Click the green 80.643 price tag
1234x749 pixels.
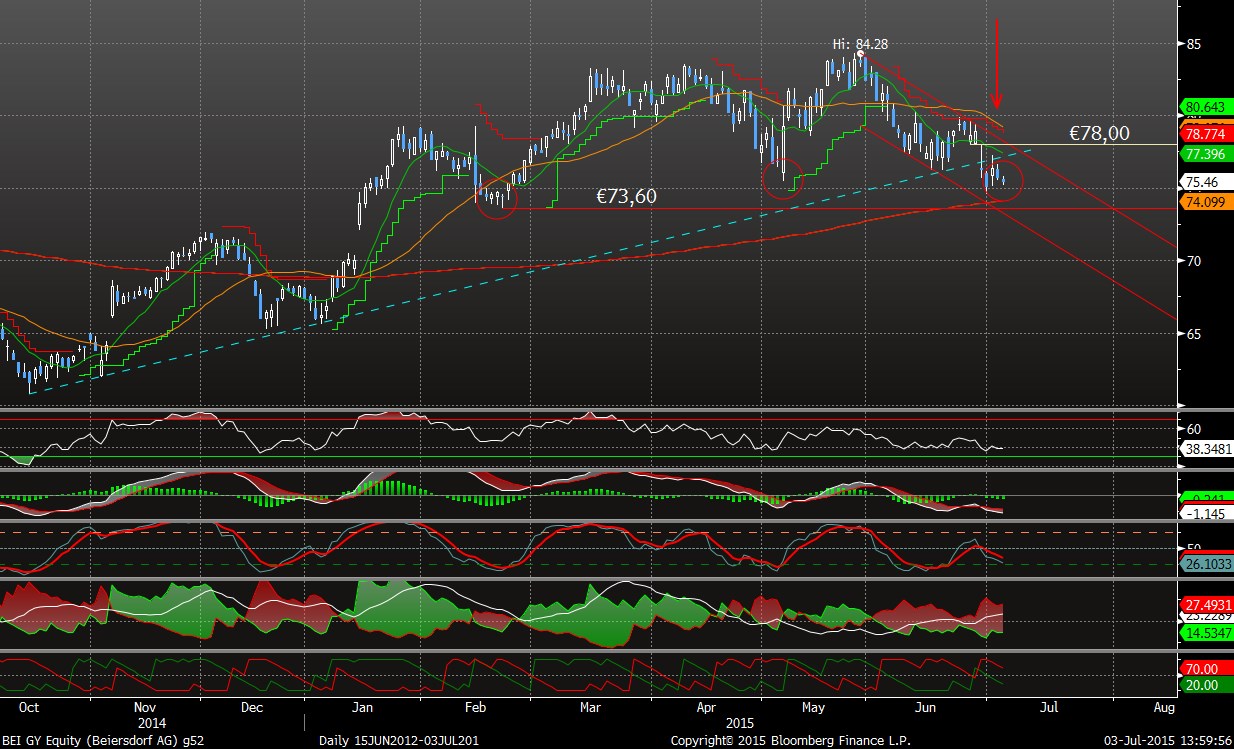[x=1205, y=106]
